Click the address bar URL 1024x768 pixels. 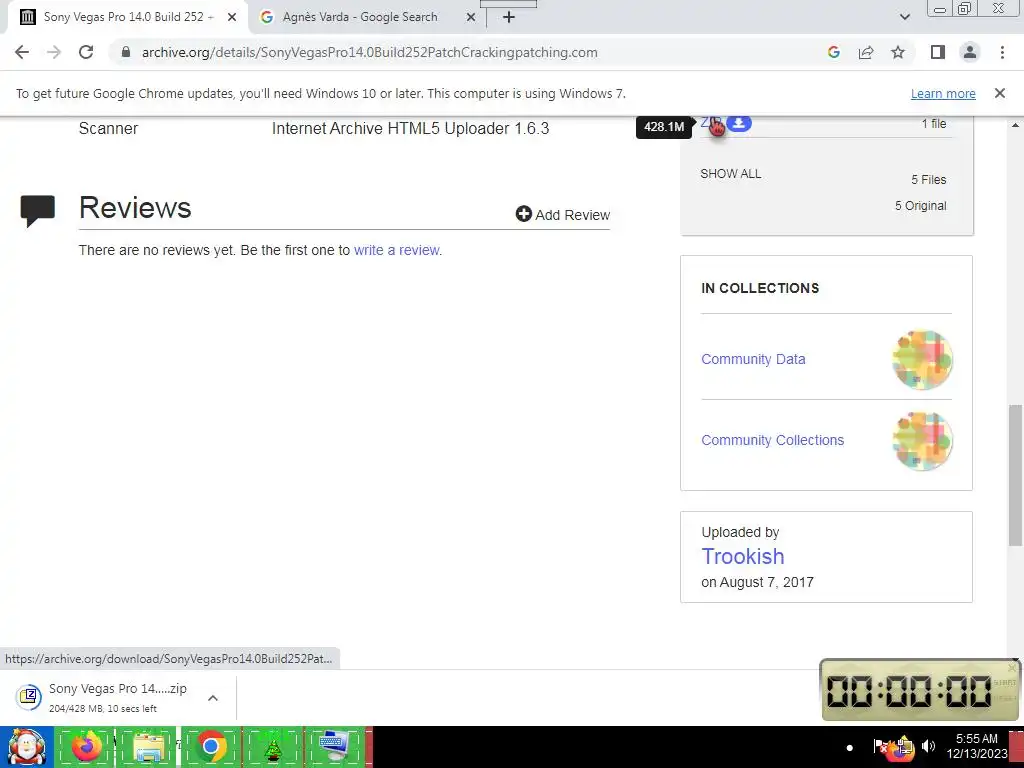point(370,52)
